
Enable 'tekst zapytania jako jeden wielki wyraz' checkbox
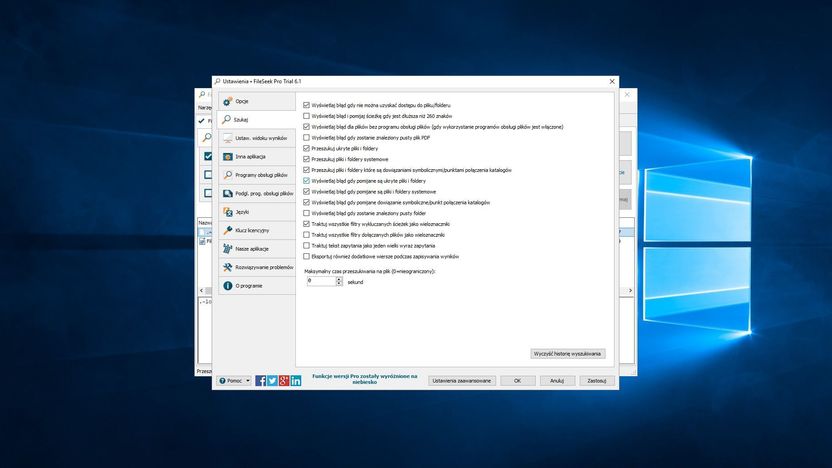(306, 246)
